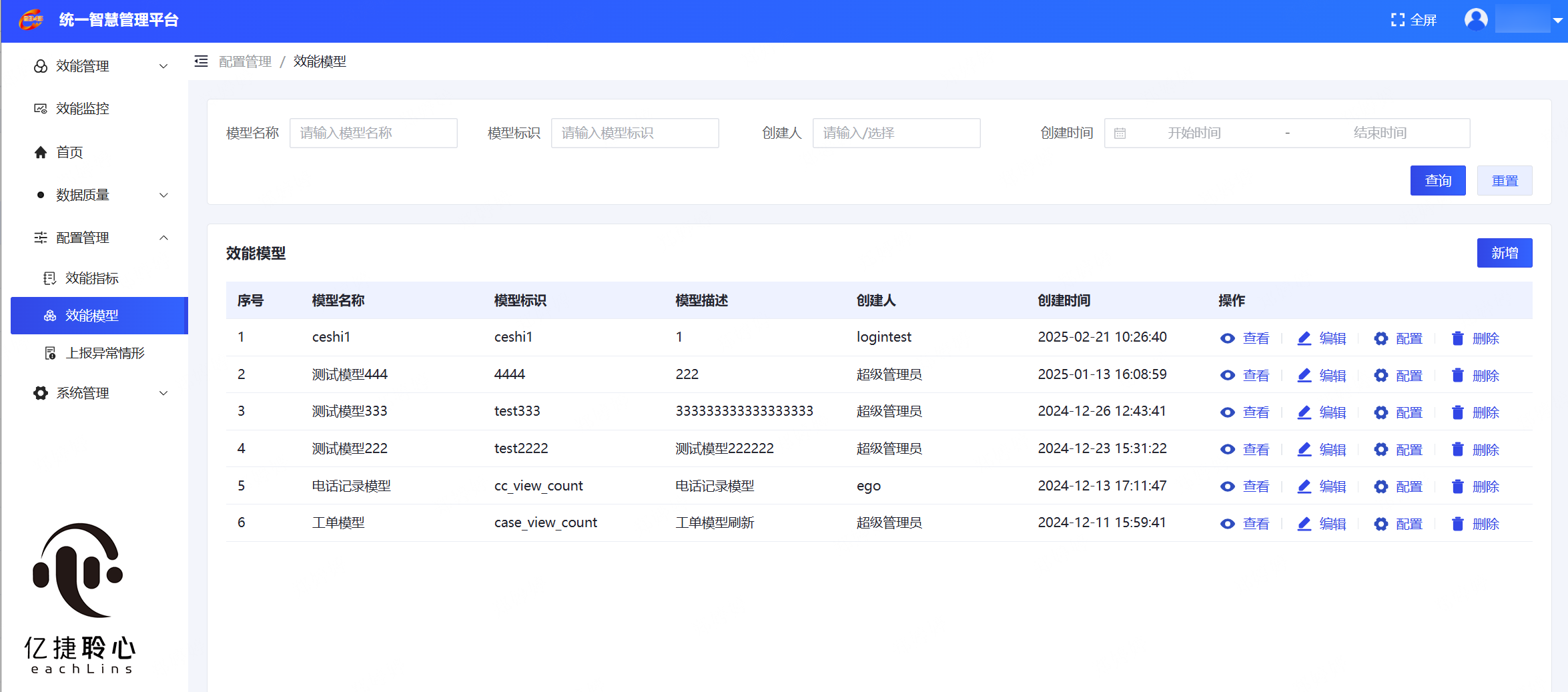Click trash icon for 工单模型 row

pyautogui.click(x=1458, y=524)
